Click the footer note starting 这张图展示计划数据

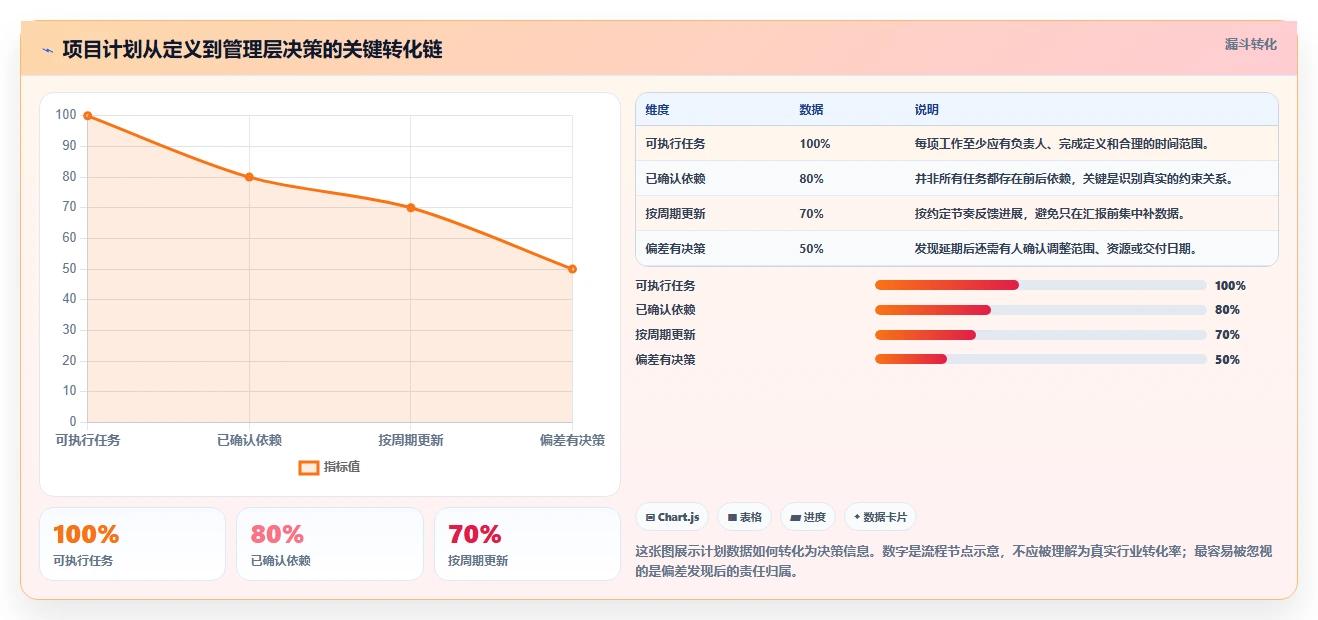(954, 562)
